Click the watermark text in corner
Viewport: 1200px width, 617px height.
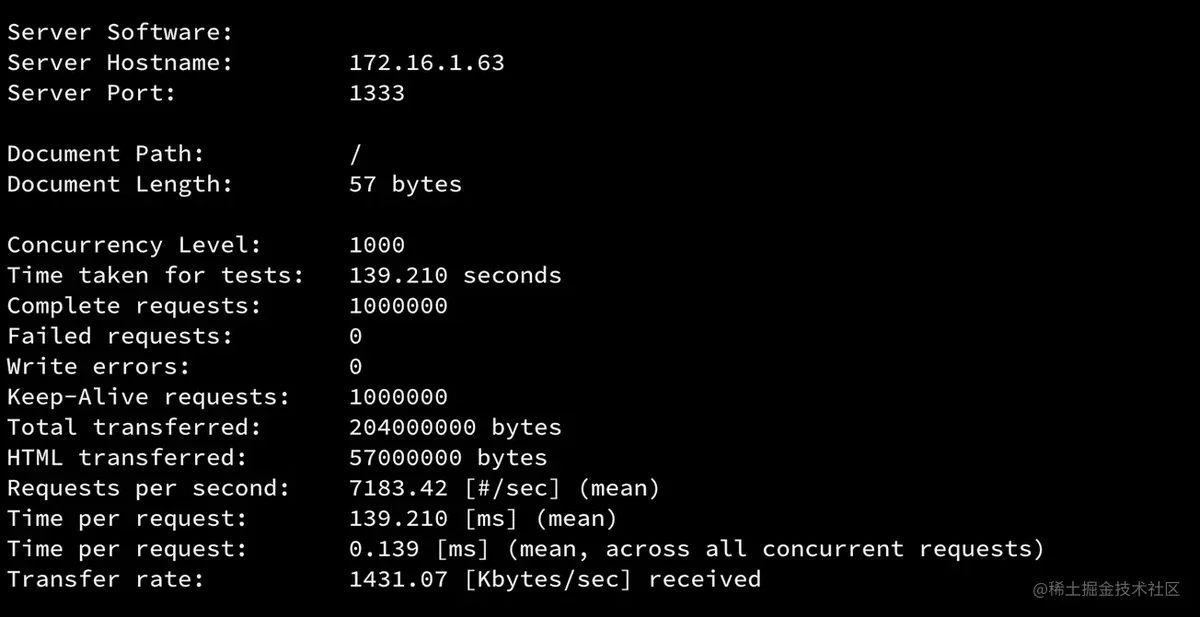[1107, 588]
